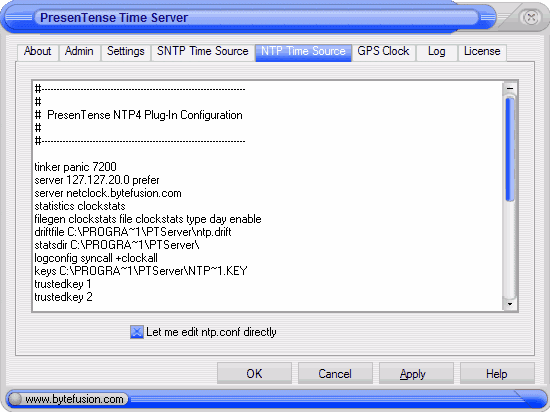550x412 pixels.
Task: Click the status indicator icon beside www.bytefusion.com
Action: tap(15, 399)
